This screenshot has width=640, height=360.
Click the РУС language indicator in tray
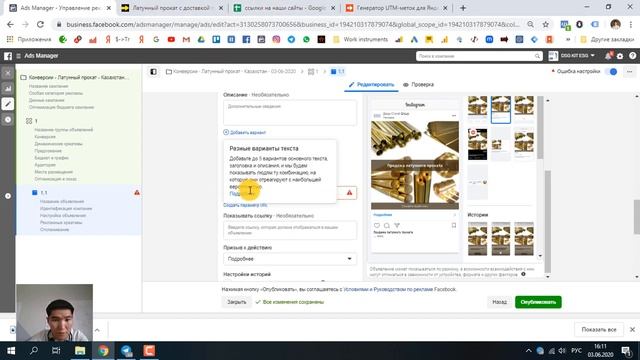pyautogui.click(x=576, y=351)
